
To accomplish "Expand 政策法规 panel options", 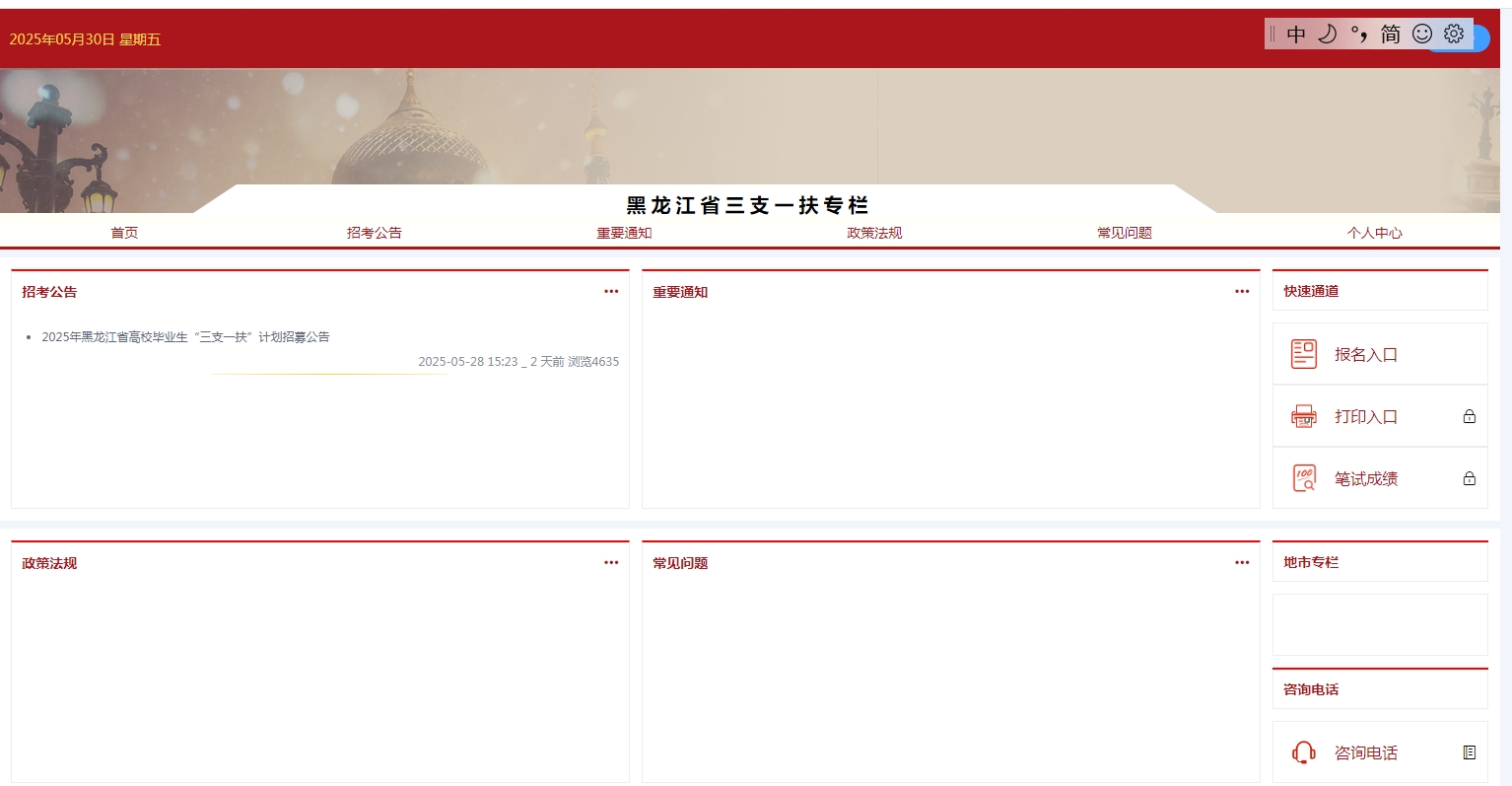I will [x=611, y=562].
